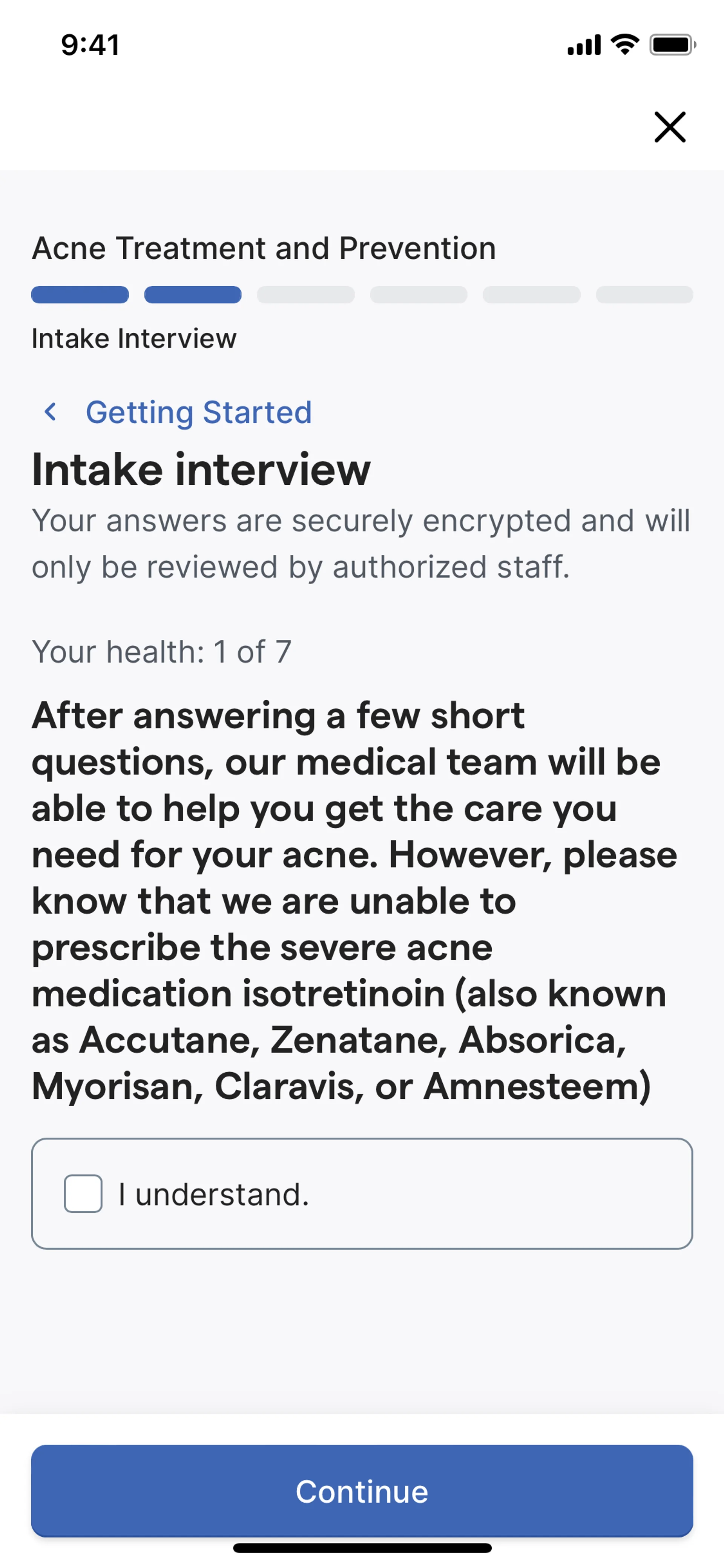
Task: Click the fourth progress segment
Action: 419,295
